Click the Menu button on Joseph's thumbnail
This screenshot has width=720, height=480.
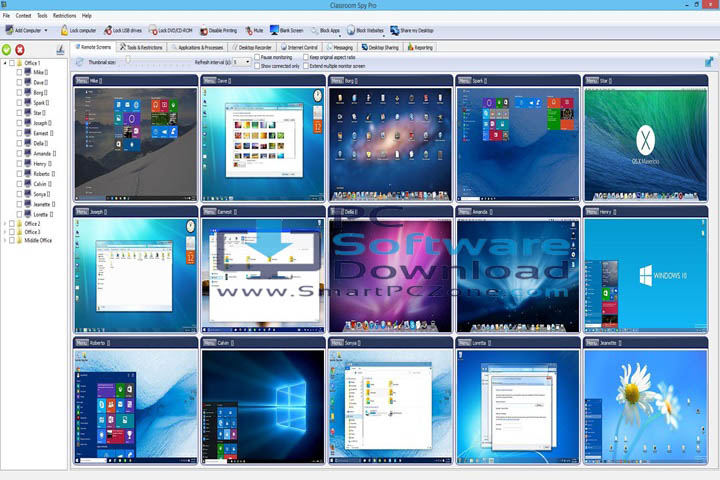tap(82, 212)
